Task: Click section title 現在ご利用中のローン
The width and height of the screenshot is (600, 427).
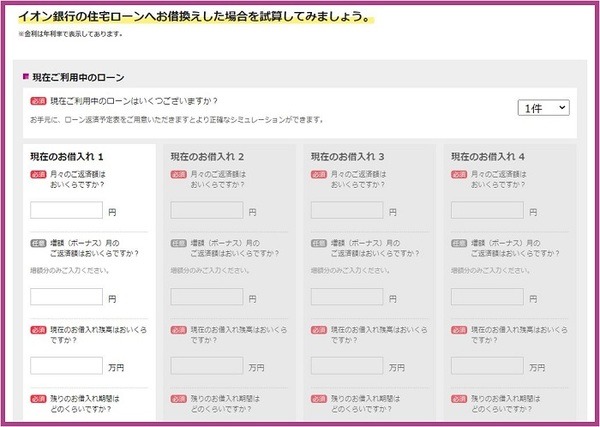Action: 78,78
